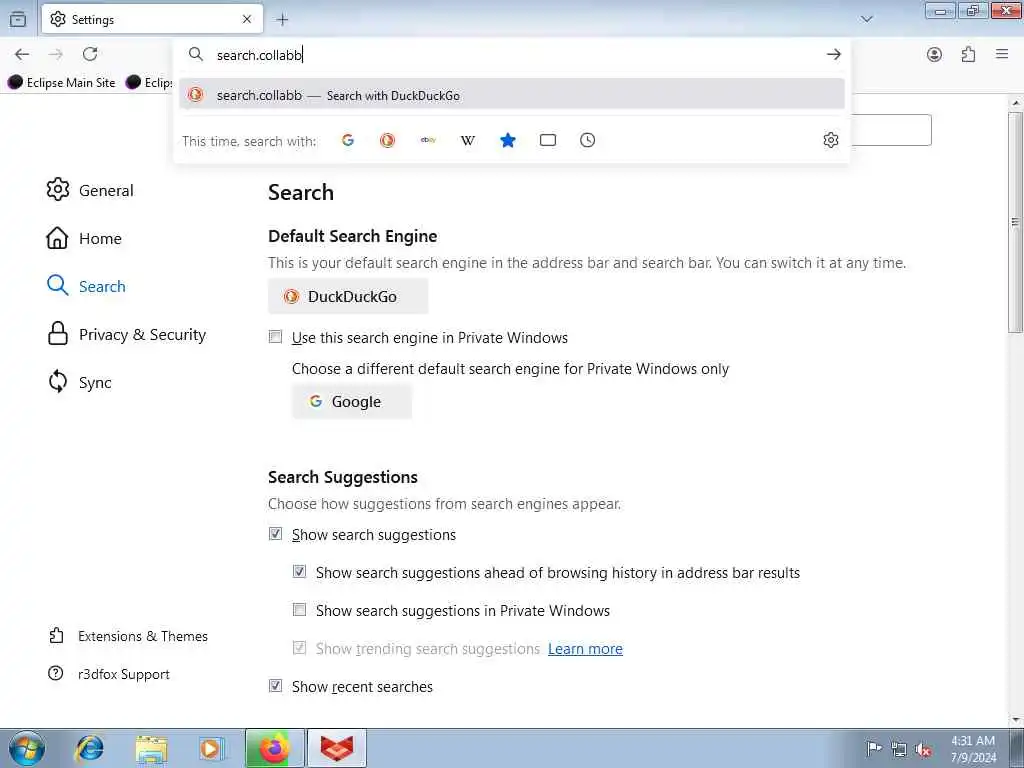Open Windows Media Player from taskbar
Image resolution: width=1024 pixels, height=768 pixels.
(x=212, y=748)
